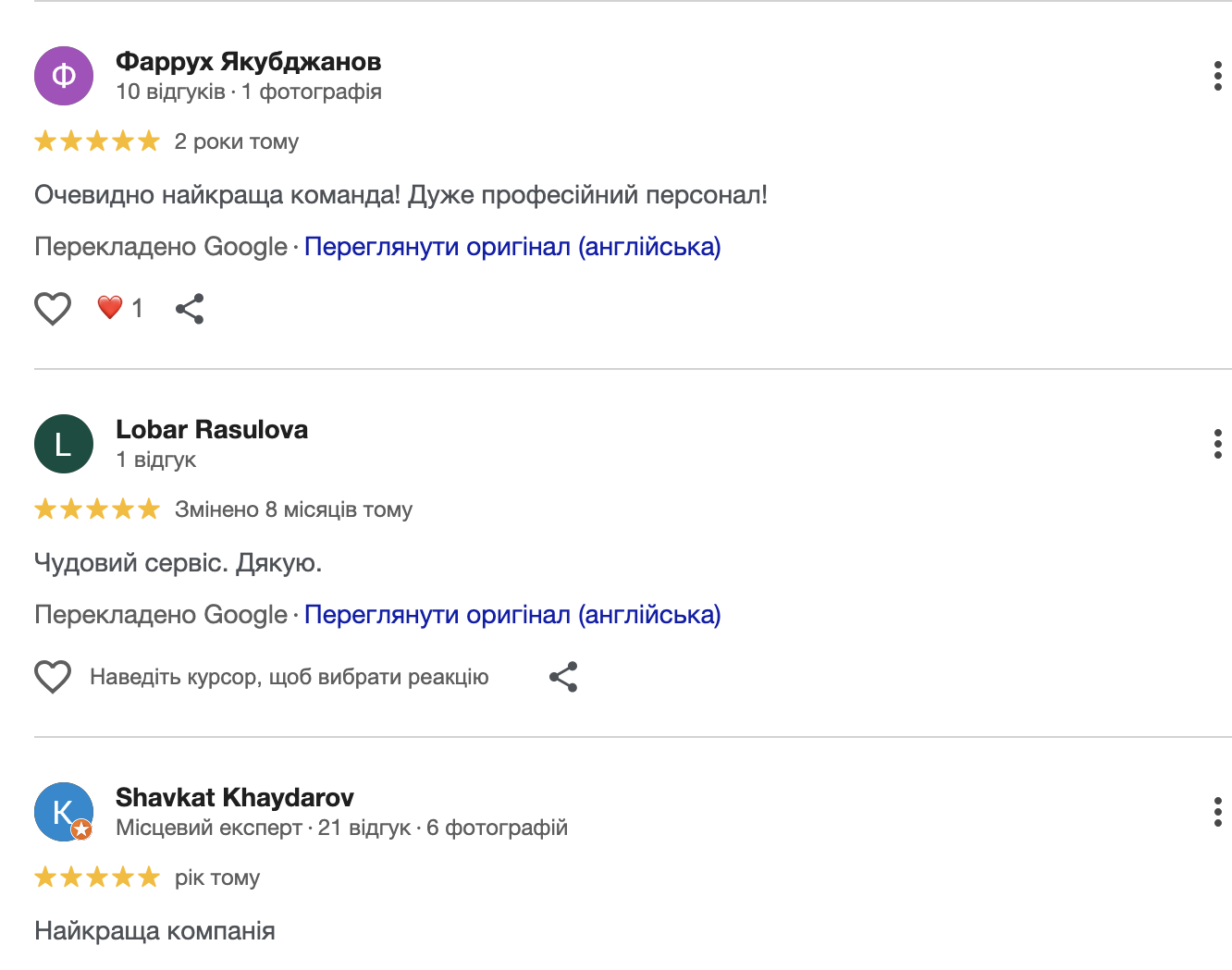Click Lobar Rasulova's green L avatar
Viewport: 1232px width, 970px height.
tap(64, 444)
